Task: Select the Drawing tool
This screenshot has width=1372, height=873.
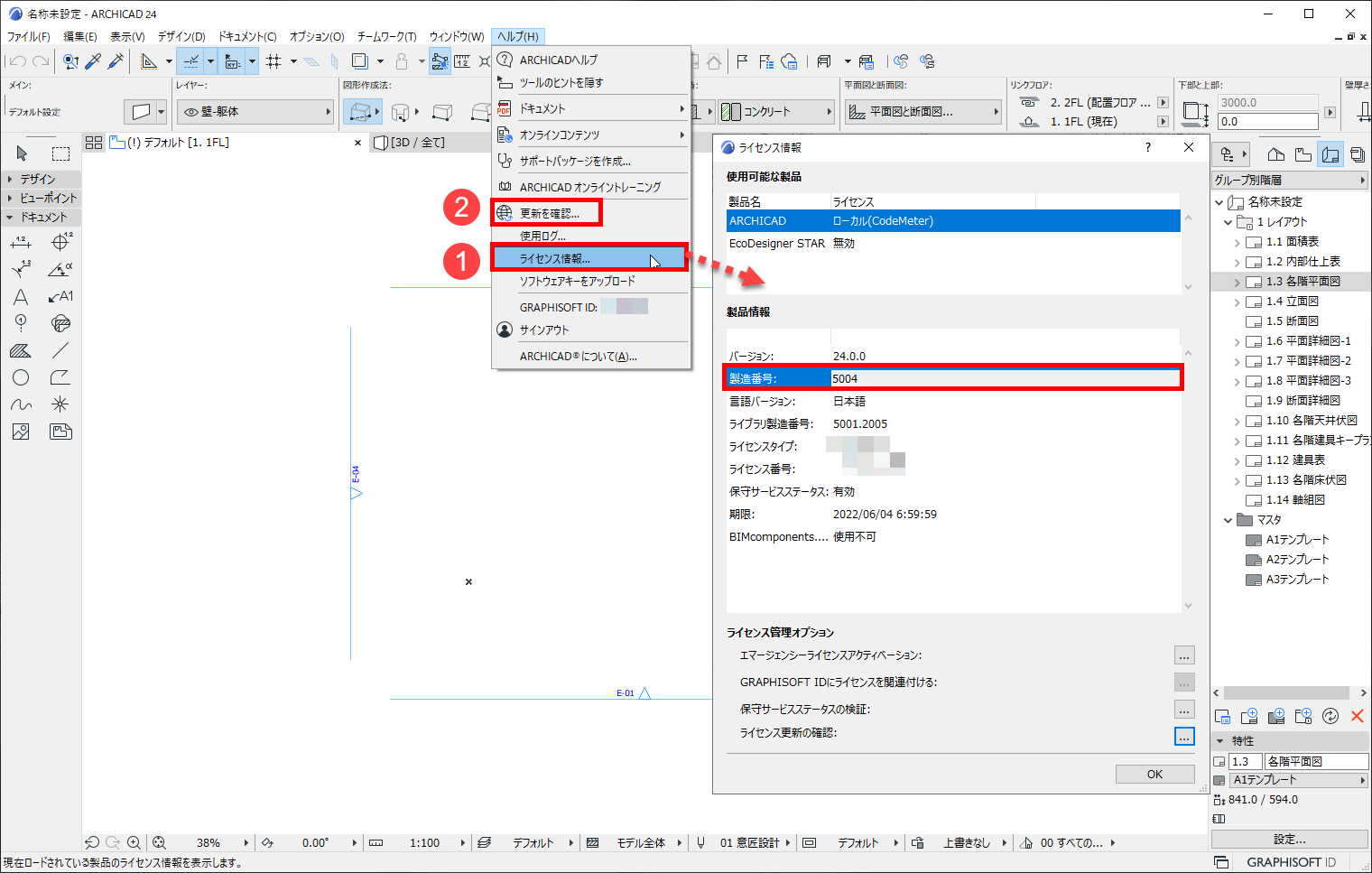Action: click(x=60, y=432)
